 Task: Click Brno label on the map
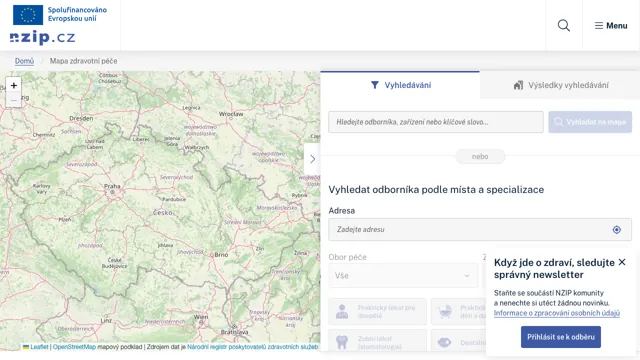point(221,254)
